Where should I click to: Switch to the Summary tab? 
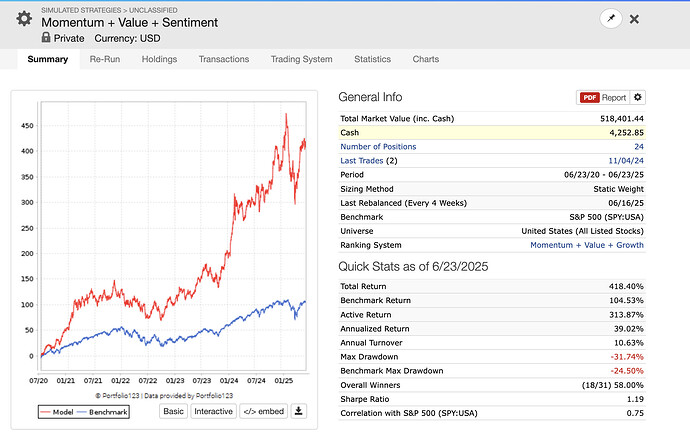48,59
